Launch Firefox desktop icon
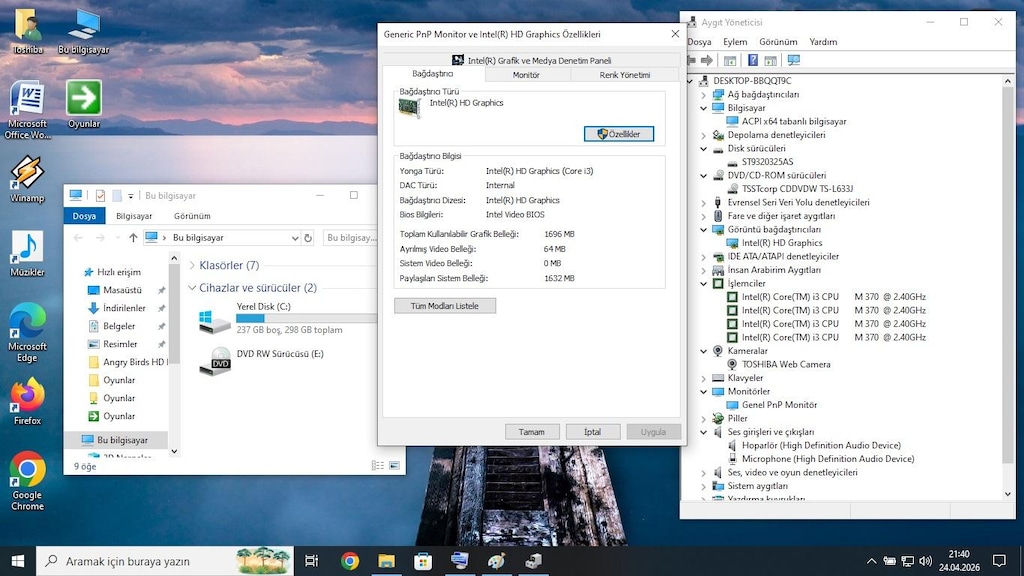Image resolution: width=1024 pixels, height=576 pixels. pos(27,402)
